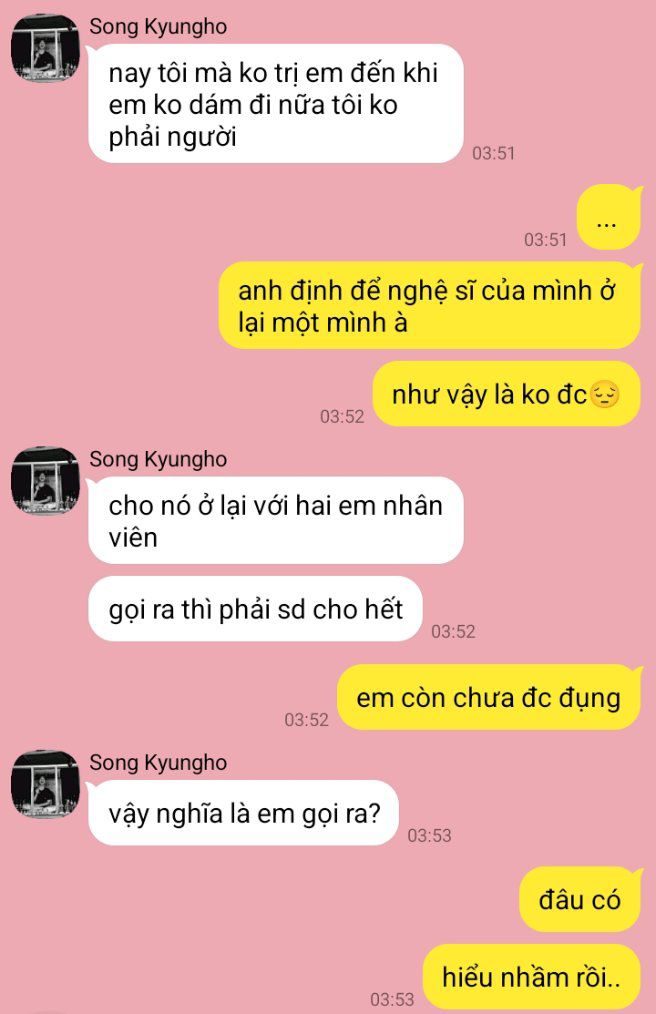Tap the 03:53 timestamp beside 'vậy nghĩa là' bubble
The width and height of the screenshot is (656, 1014).
(x=430, y=836)
